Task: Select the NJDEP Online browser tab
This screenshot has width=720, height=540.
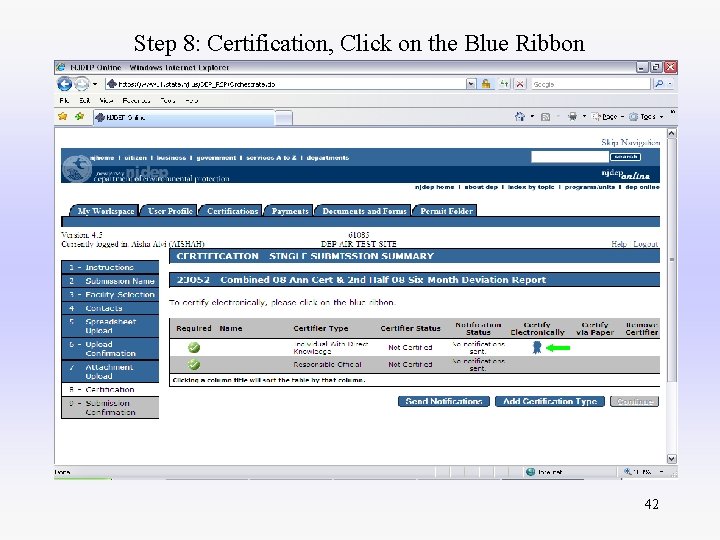Action: tap(184, 118)
